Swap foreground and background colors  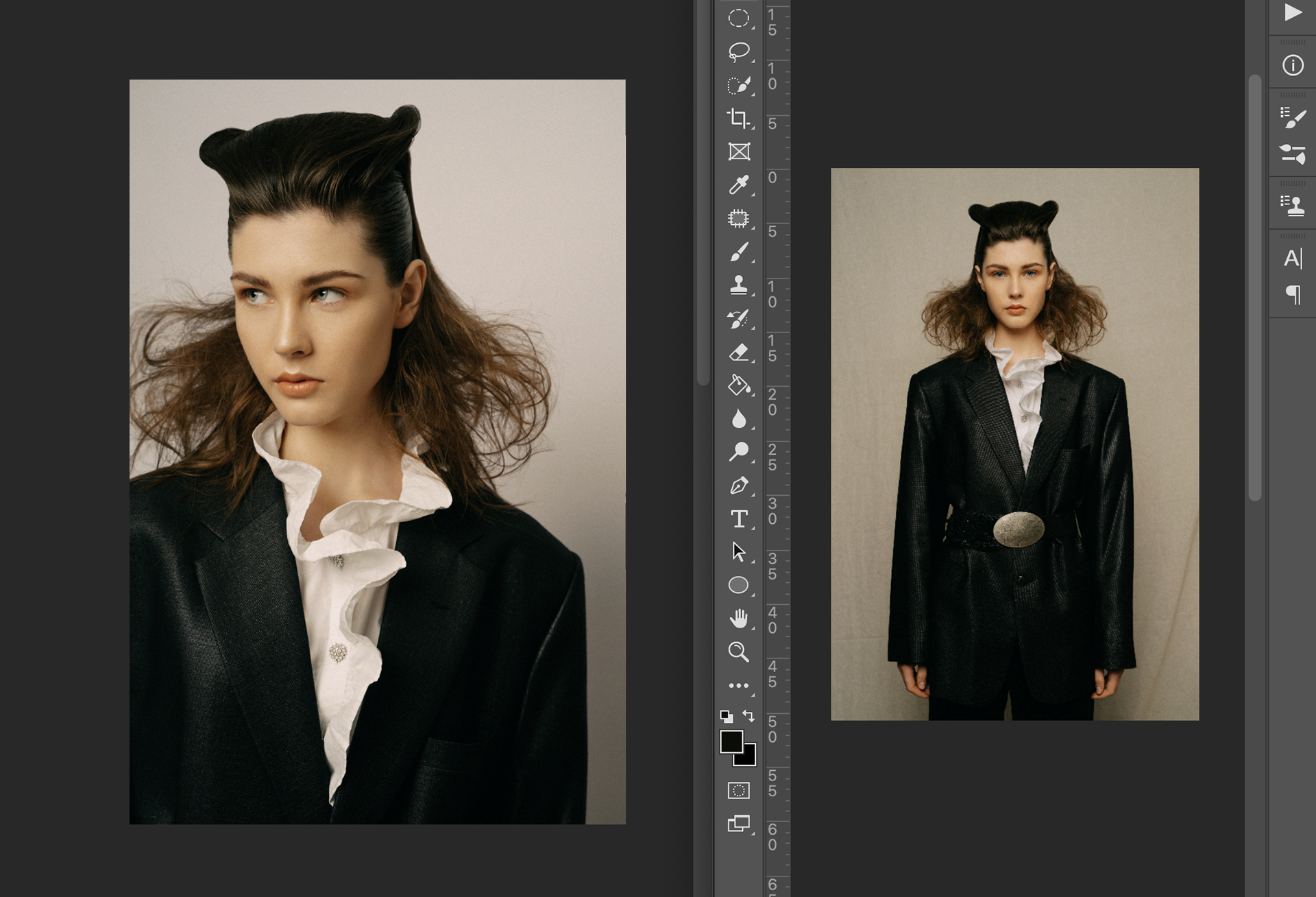(748, 716)
